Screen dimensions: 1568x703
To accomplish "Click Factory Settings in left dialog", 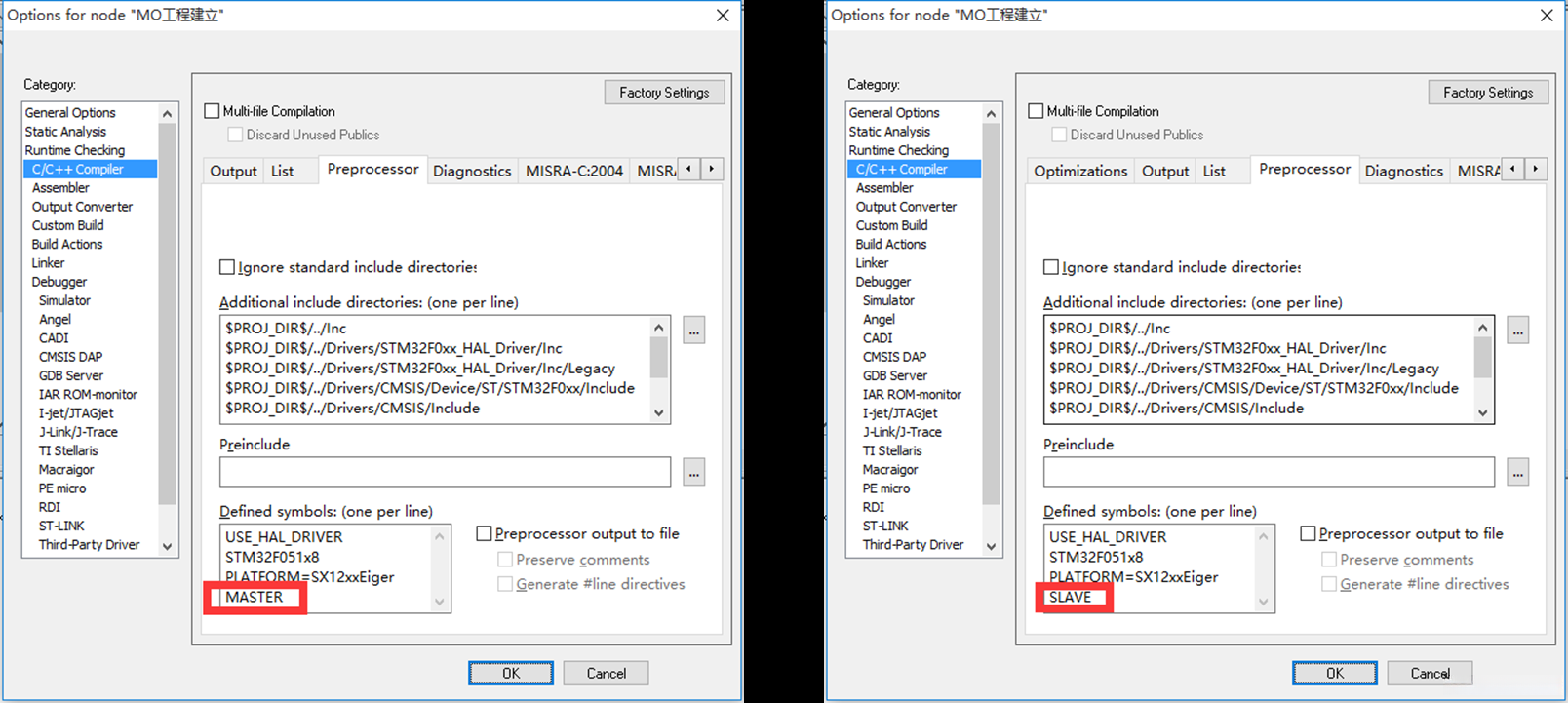I will [664, 93].
